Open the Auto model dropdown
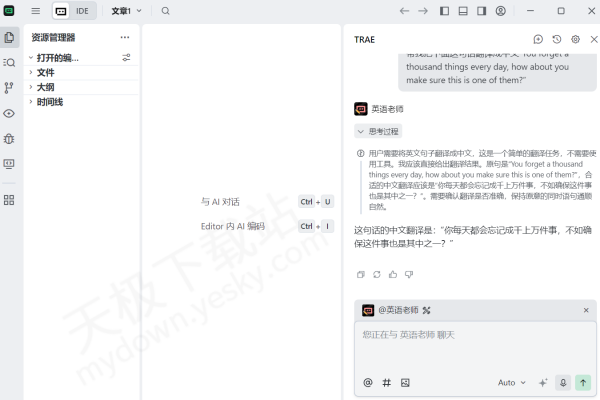Image resolution: width=600 pixels, height=400 pixels. point(511,382)
